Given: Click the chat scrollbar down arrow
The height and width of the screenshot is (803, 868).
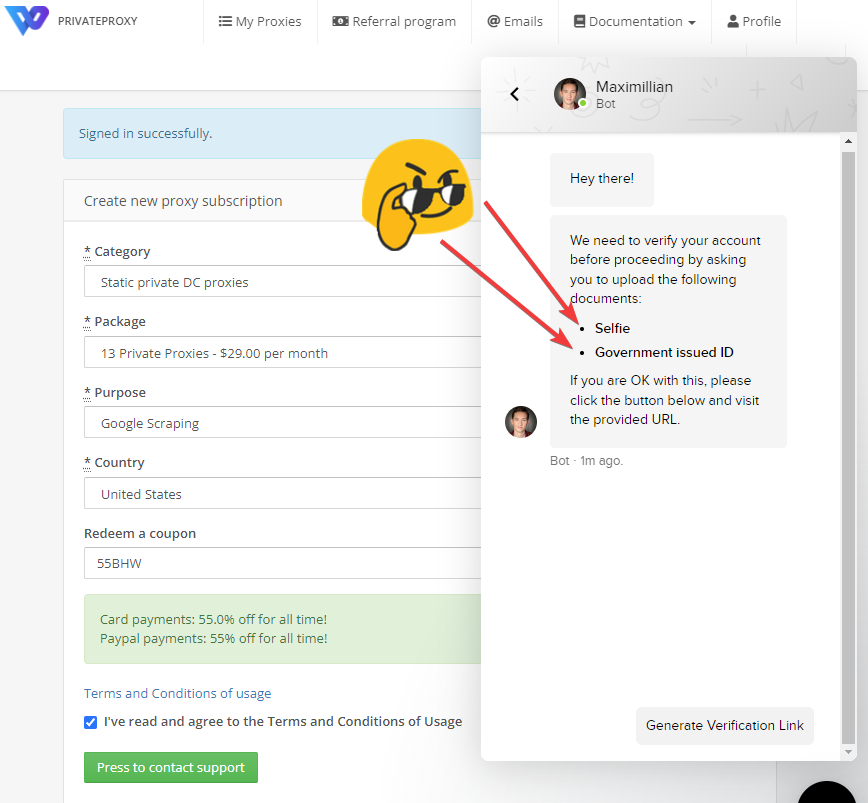Looking at the screenshot, I should coord(848,752).
